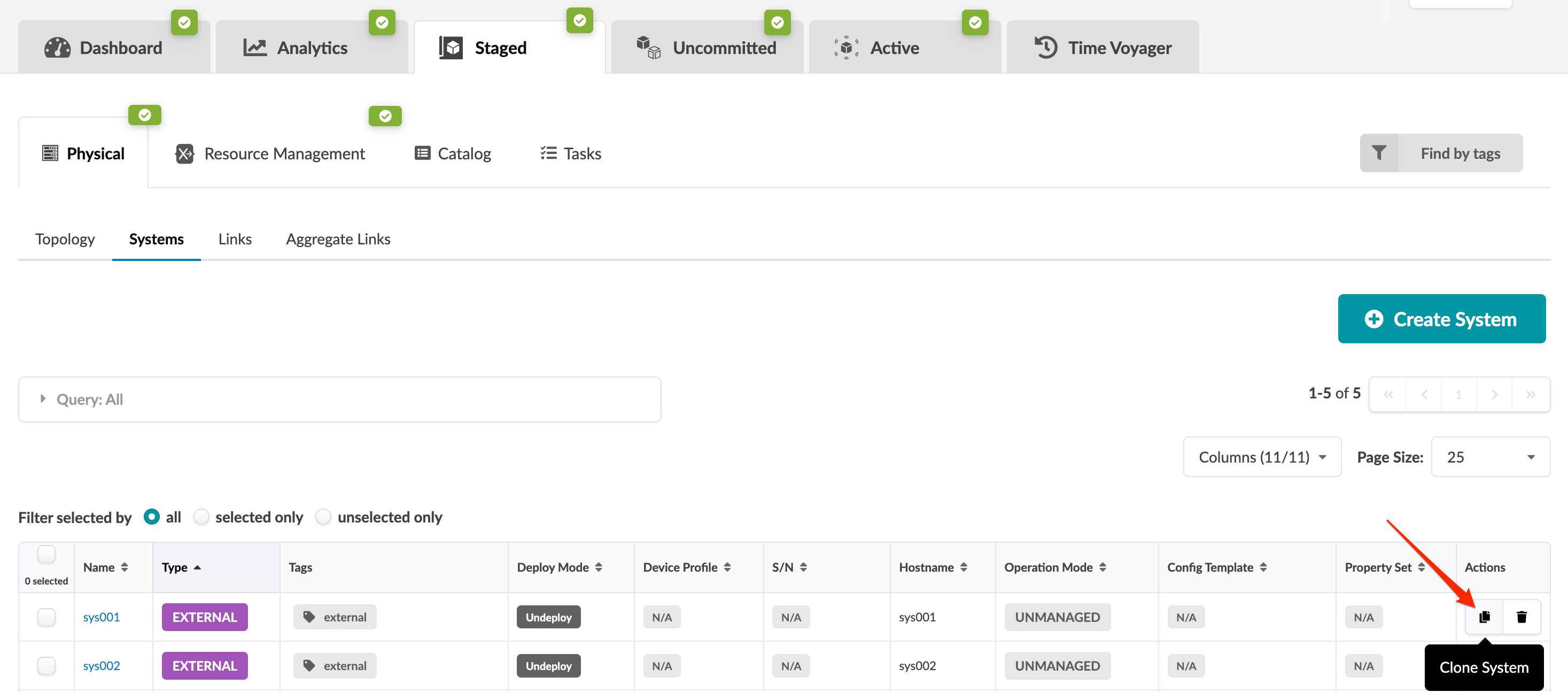Sort by the Hostname column arrows
The image size is (1568, 692).
964,567
